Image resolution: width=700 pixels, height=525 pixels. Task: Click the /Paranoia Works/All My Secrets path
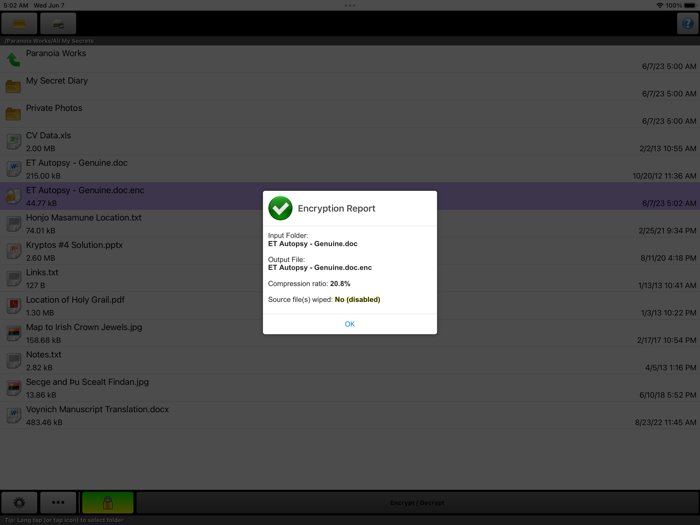click(x=49, y=41)
